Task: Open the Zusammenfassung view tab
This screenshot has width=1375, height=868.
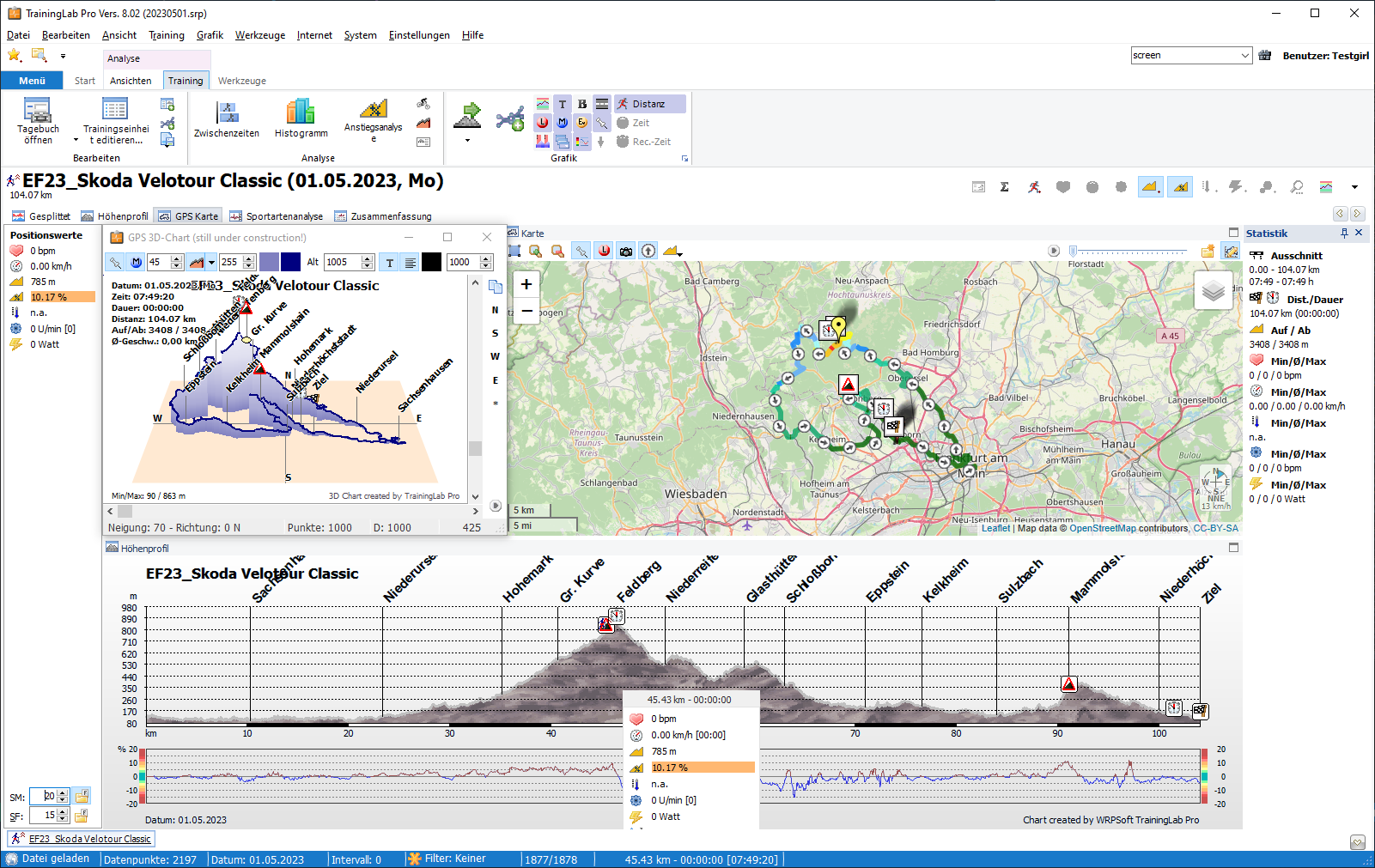Action: point(383,216)
